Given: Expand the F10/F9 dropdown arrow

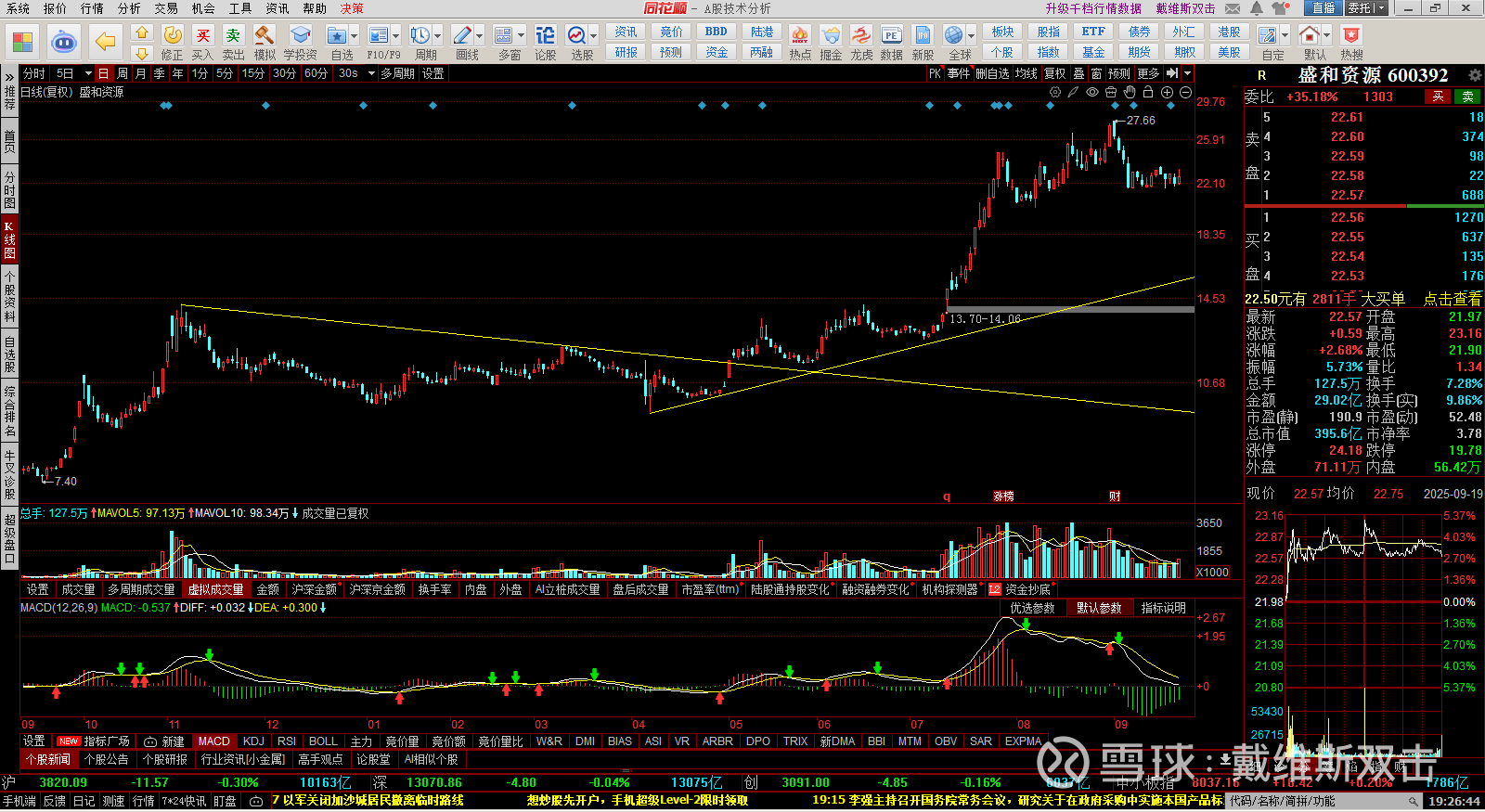Looking at the screenshot, I should pos(395,36).
